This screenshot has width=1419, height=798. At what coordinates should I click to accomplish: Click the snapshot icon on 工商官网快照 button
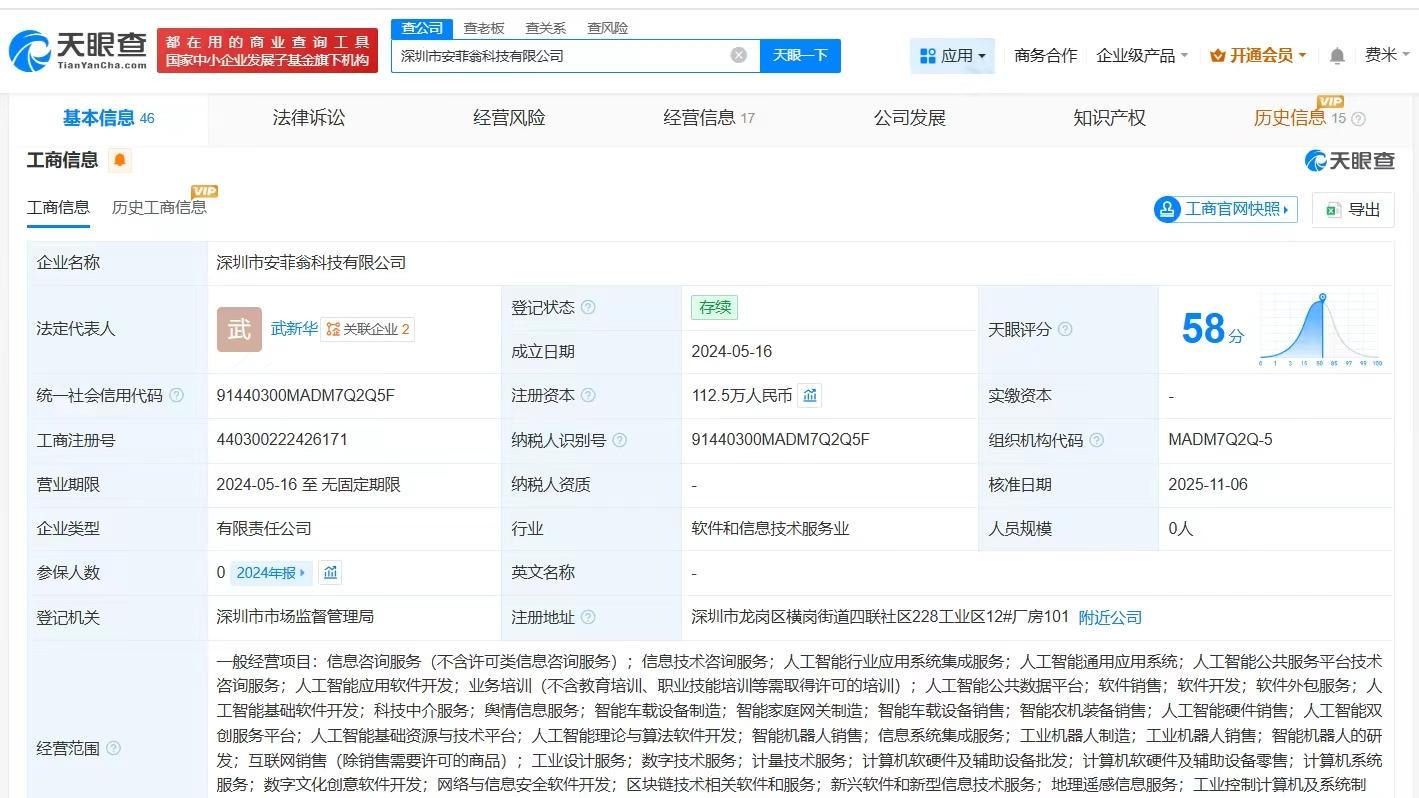pos(1167,209)
